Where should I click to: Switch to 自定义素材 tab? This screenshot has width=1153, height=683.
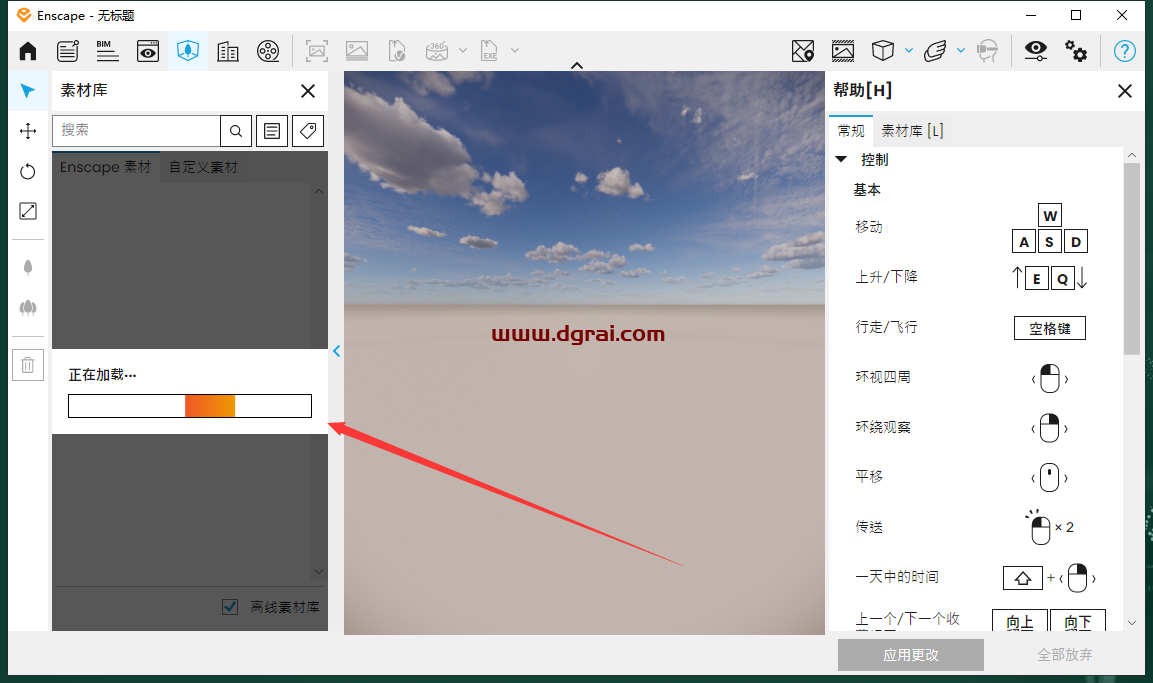coord(204,167)
